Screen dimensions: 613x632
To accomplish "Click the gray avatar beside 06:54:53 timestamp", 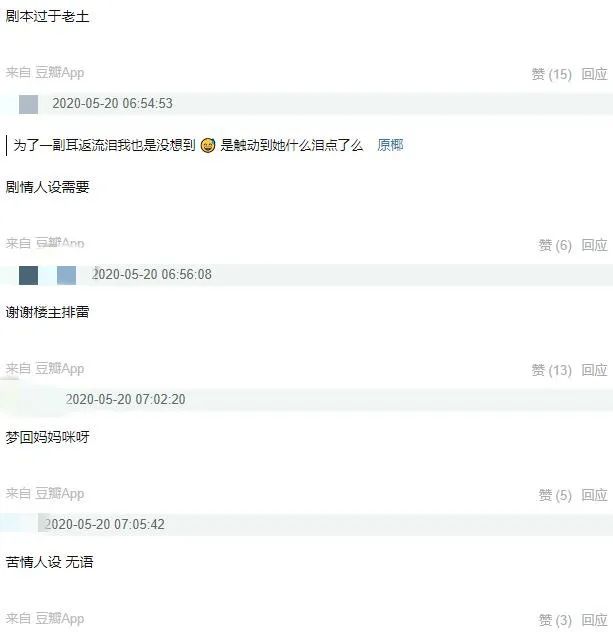I will 29,104.
